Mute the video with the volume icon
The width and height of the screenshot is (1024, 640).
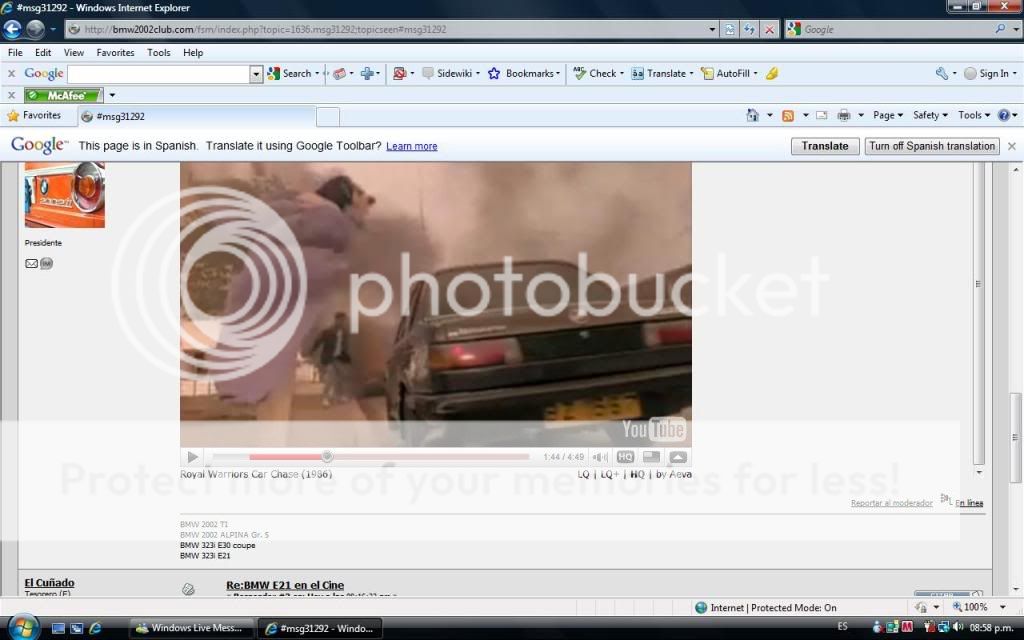pos(598,457)
